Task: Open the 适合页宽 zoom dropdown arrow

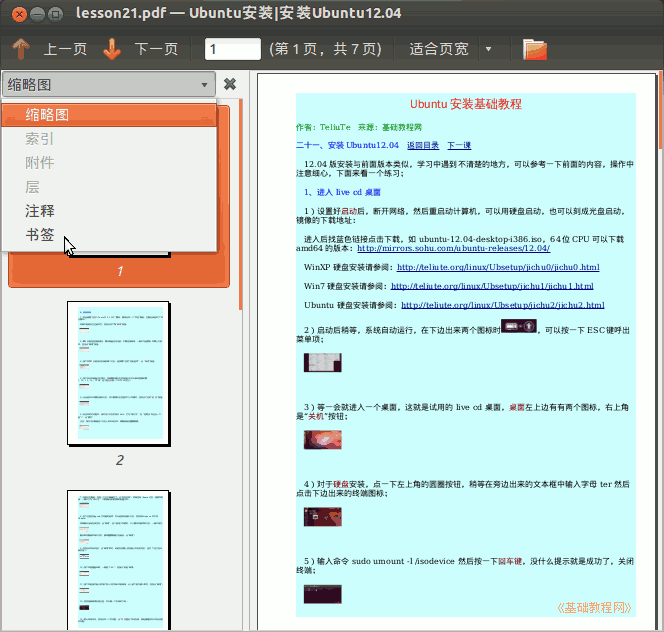Action: click(x=488, y=49)
